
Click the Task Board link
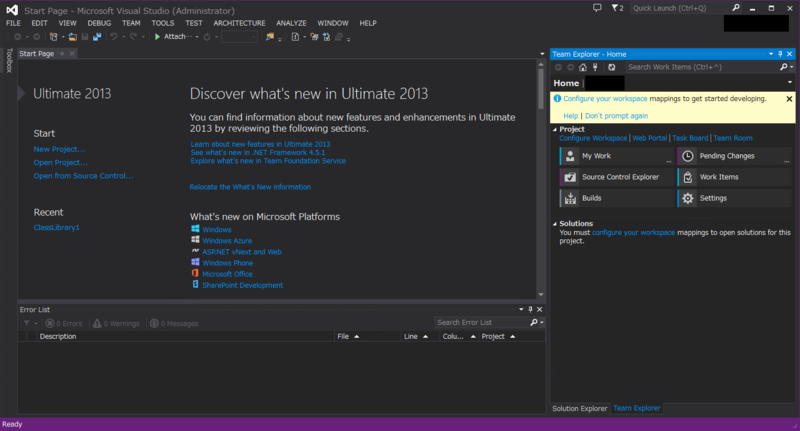[690, 138]
